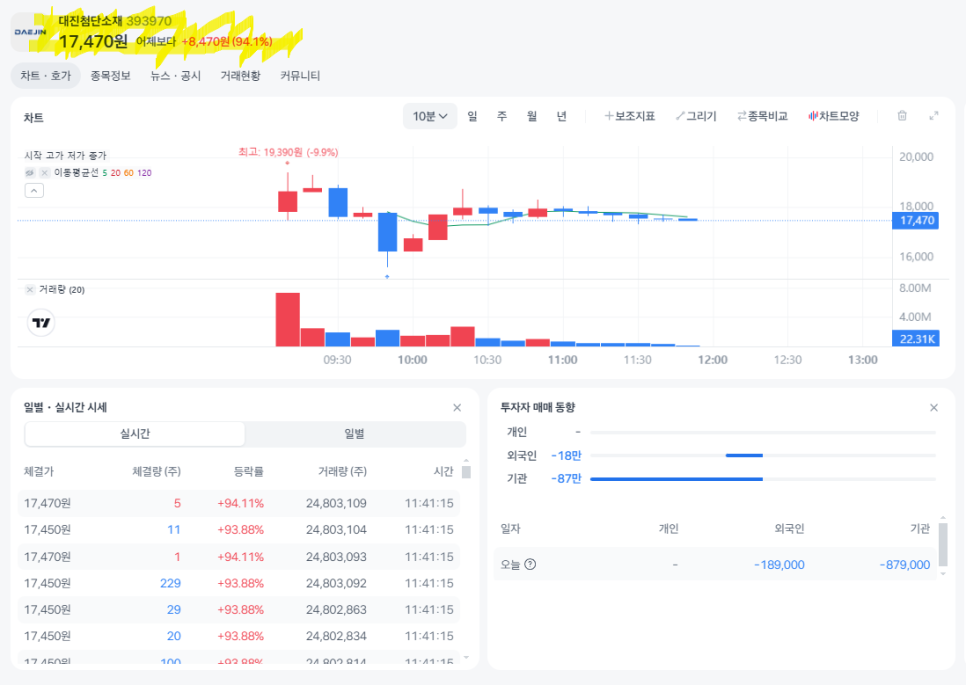Click the help icon next to 오늘

tap(530, 564)
